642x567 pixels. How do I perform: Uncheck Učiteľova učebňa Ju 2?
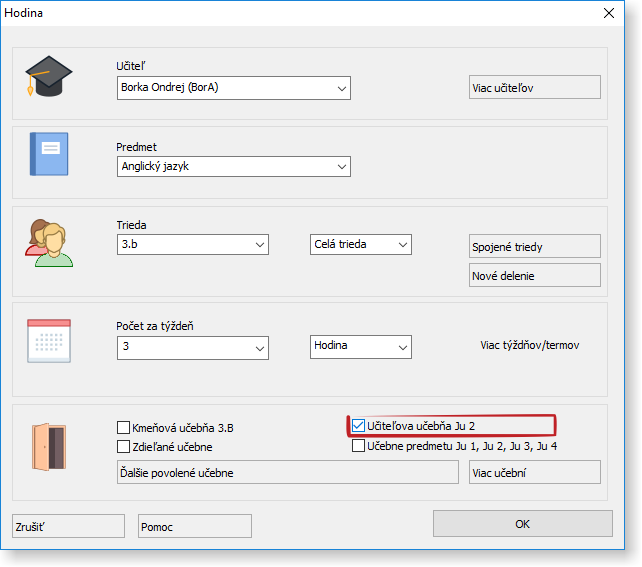click(359, 426)
